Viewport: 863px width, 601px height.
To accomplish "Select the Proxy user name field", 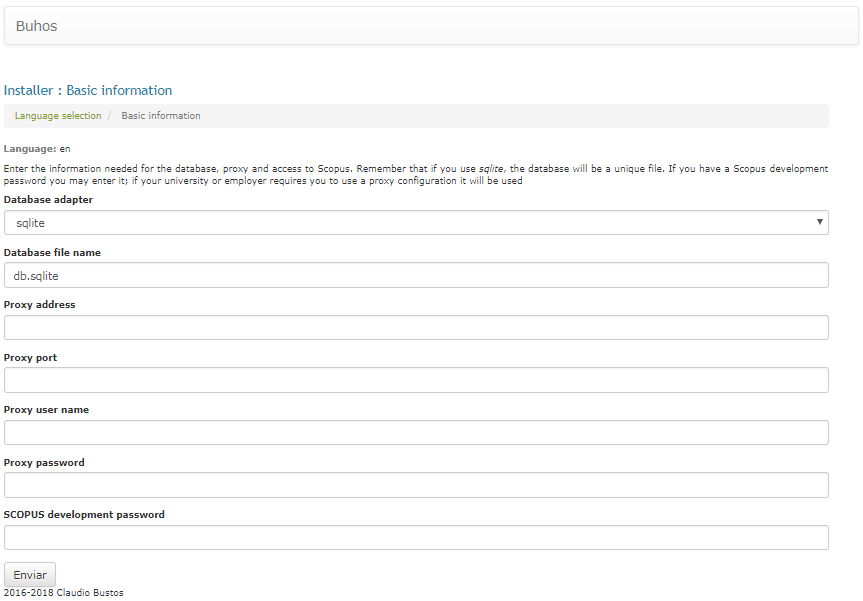I will (x=416, y=433).
